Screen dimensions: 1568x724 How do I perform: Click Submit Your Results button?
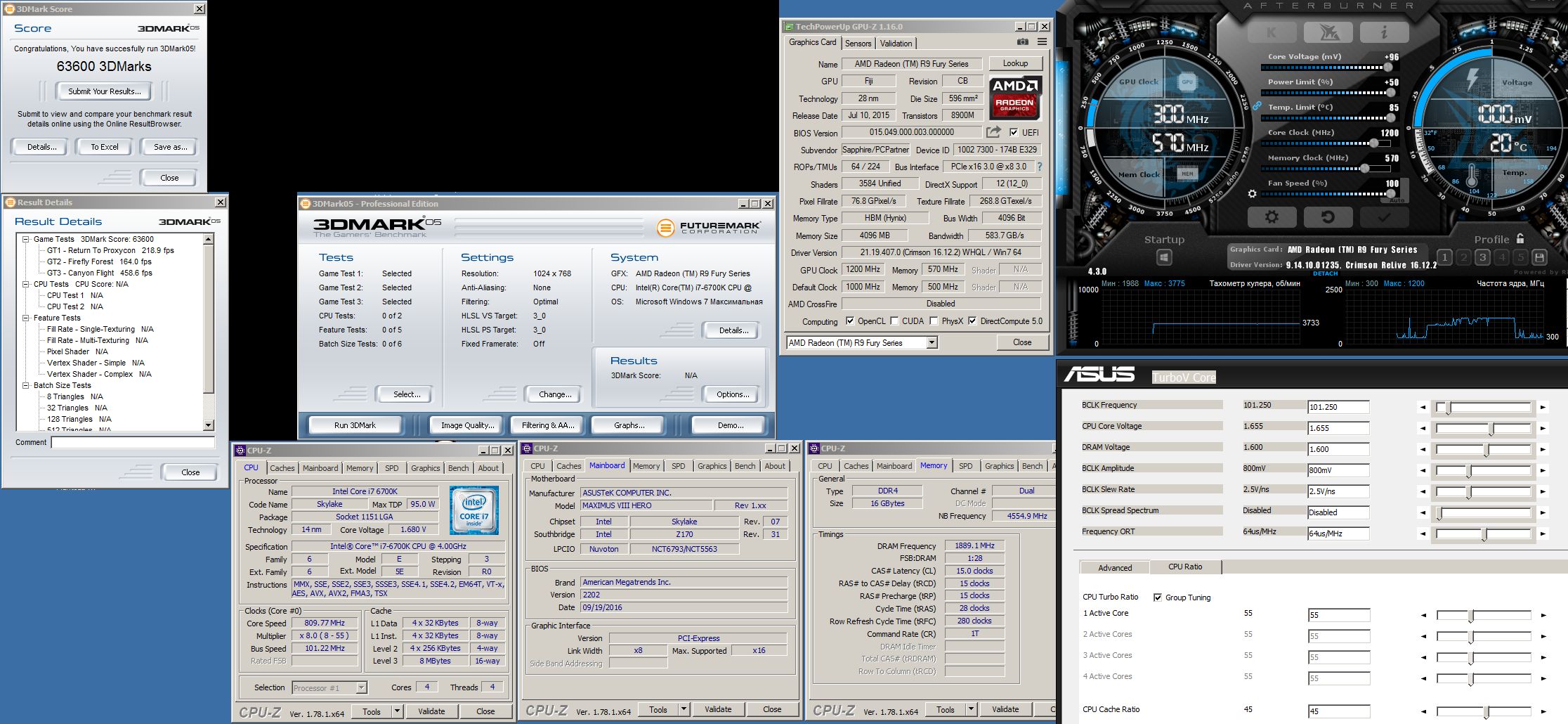coord(105,91)
